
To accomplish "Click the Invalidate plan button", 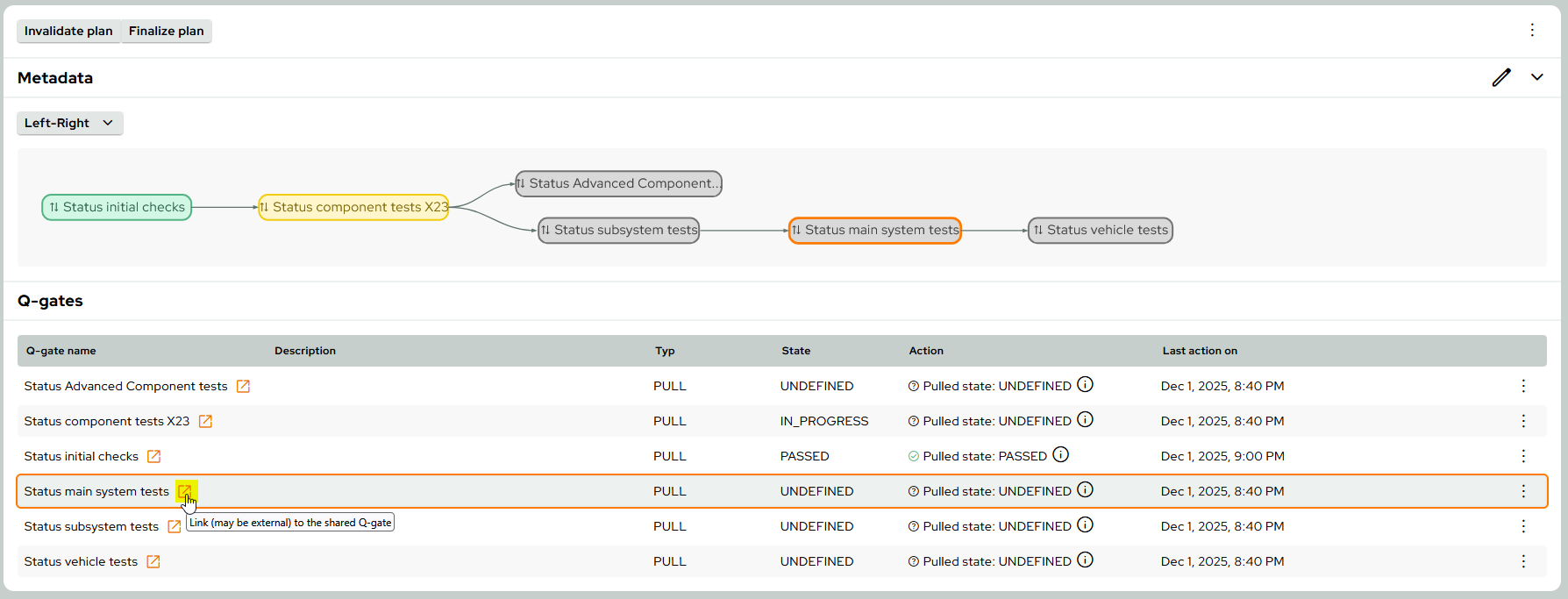I will coord(68,31).
